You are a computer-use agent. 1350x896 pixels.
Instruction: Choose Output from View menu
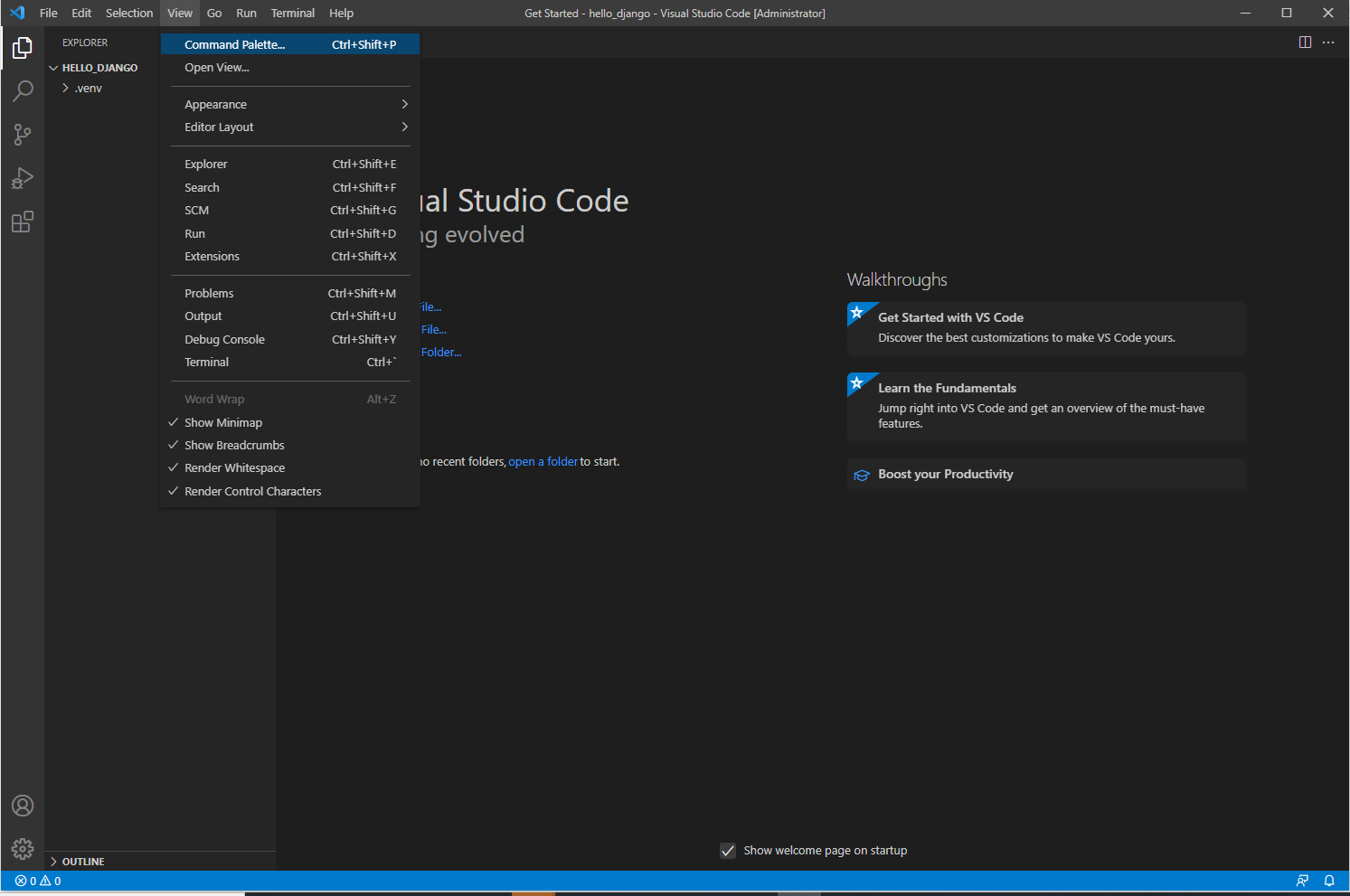tap(290, 316)
